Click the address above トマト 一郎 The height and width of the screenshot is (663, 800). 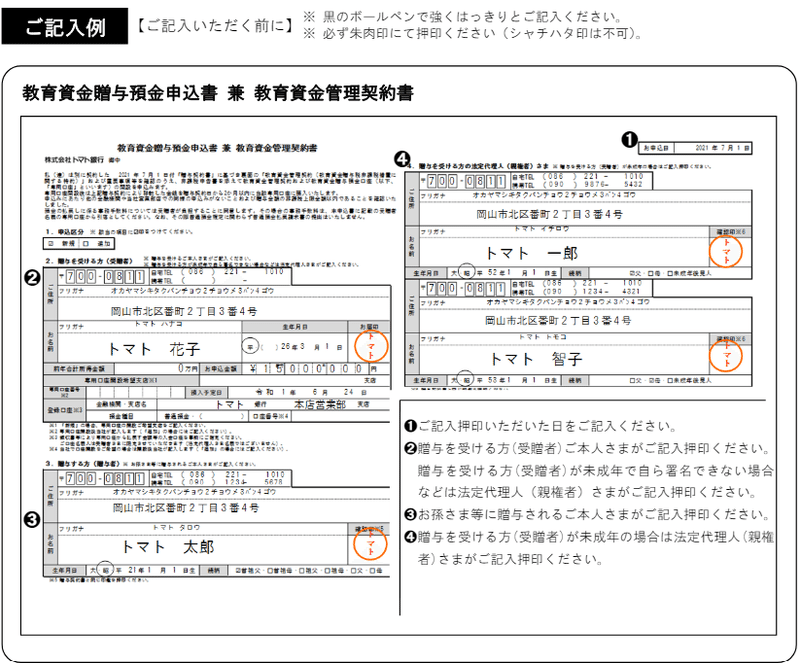[549, 214]
